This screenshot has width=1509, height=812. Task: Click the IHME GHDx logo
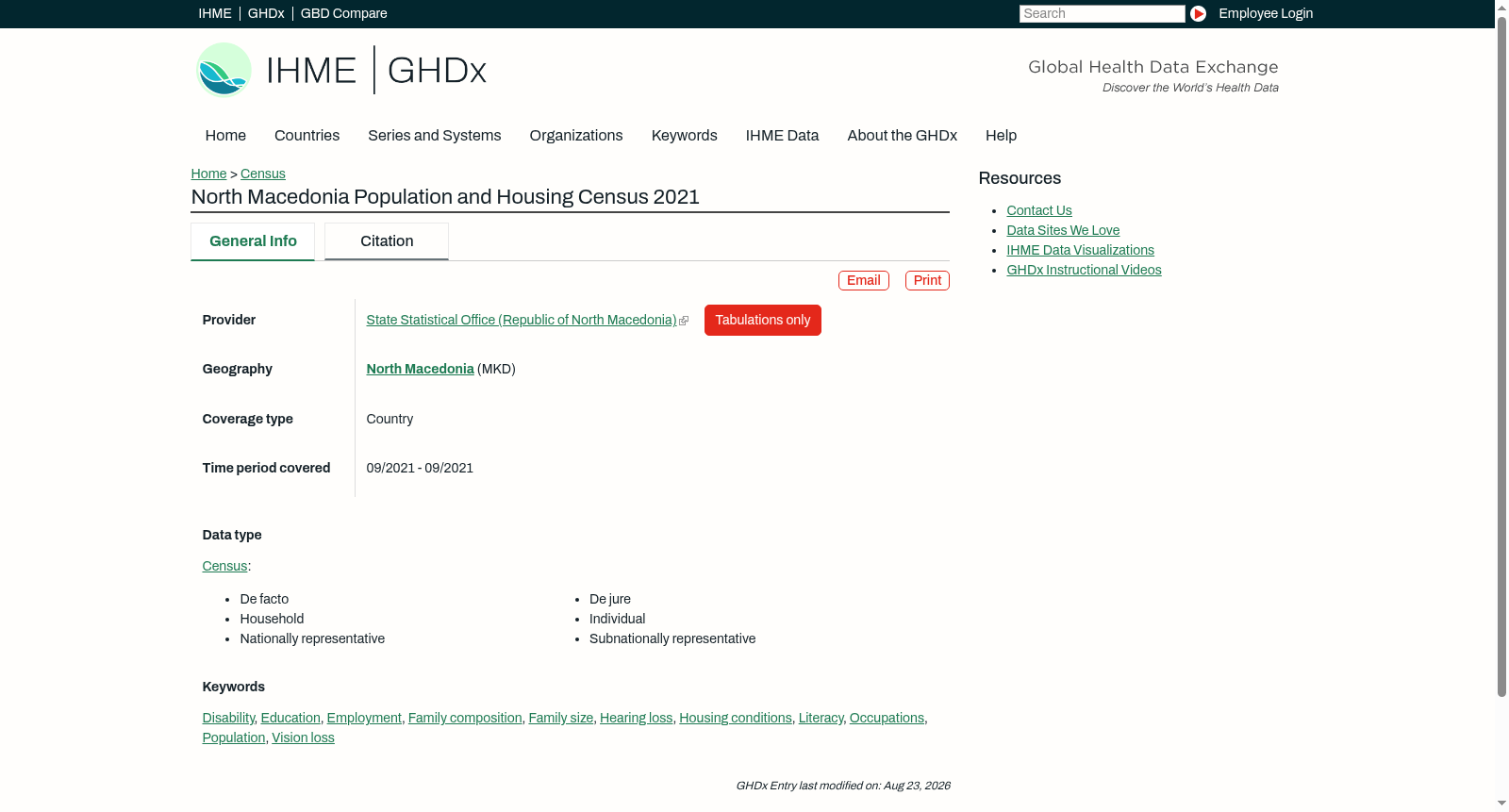[341, 70]
